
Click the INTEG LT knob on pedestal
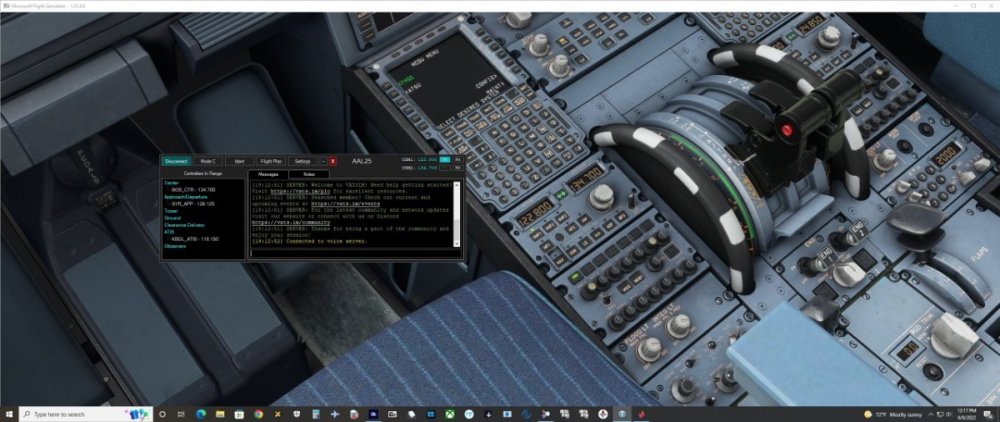pos(679,326)
